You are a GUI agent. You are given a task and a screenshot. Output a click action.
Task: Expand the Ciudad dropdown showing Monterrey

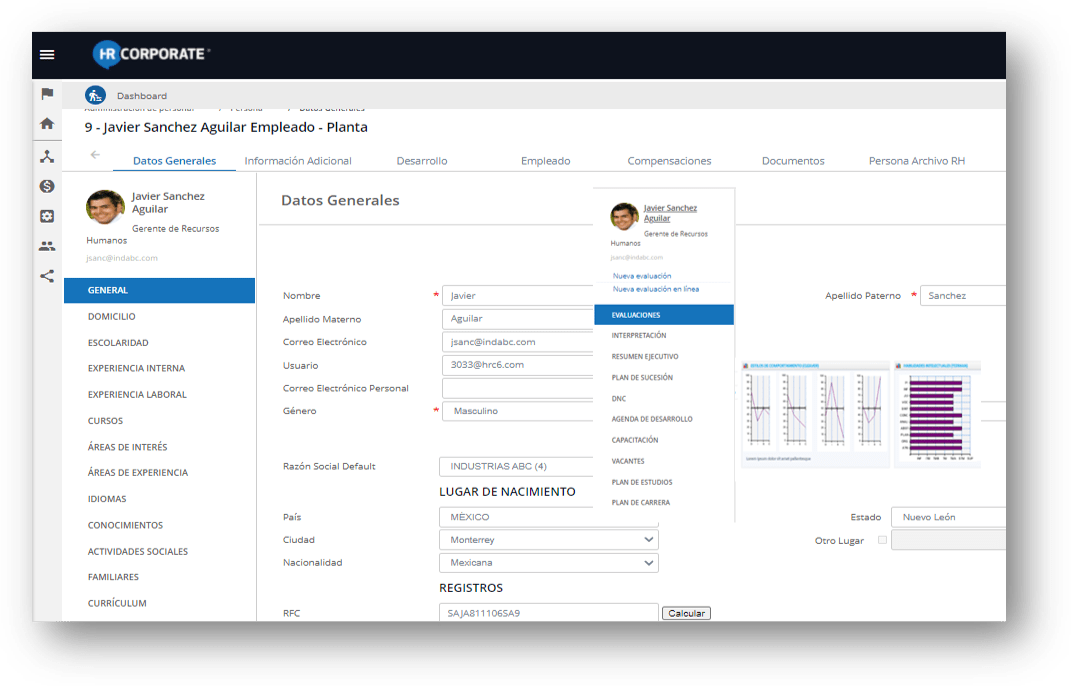coord(548,540)
